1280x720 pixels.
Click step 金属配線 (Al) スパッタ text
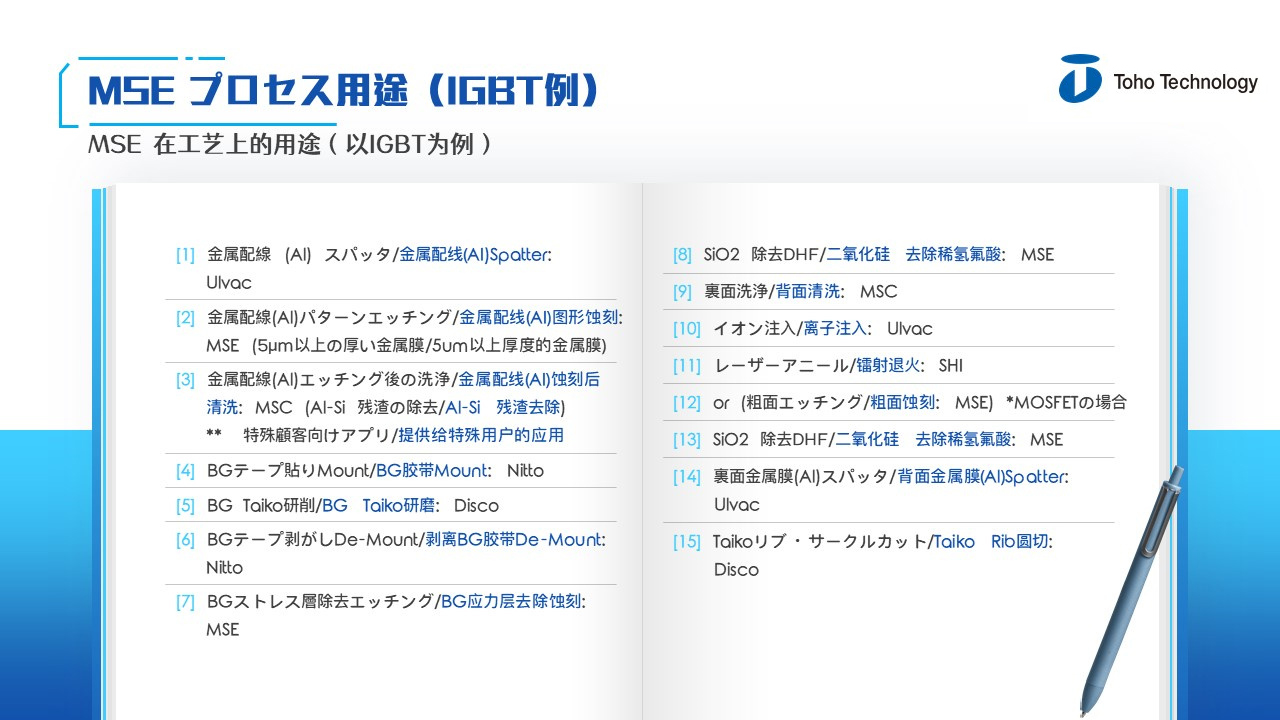coord(299,255)
